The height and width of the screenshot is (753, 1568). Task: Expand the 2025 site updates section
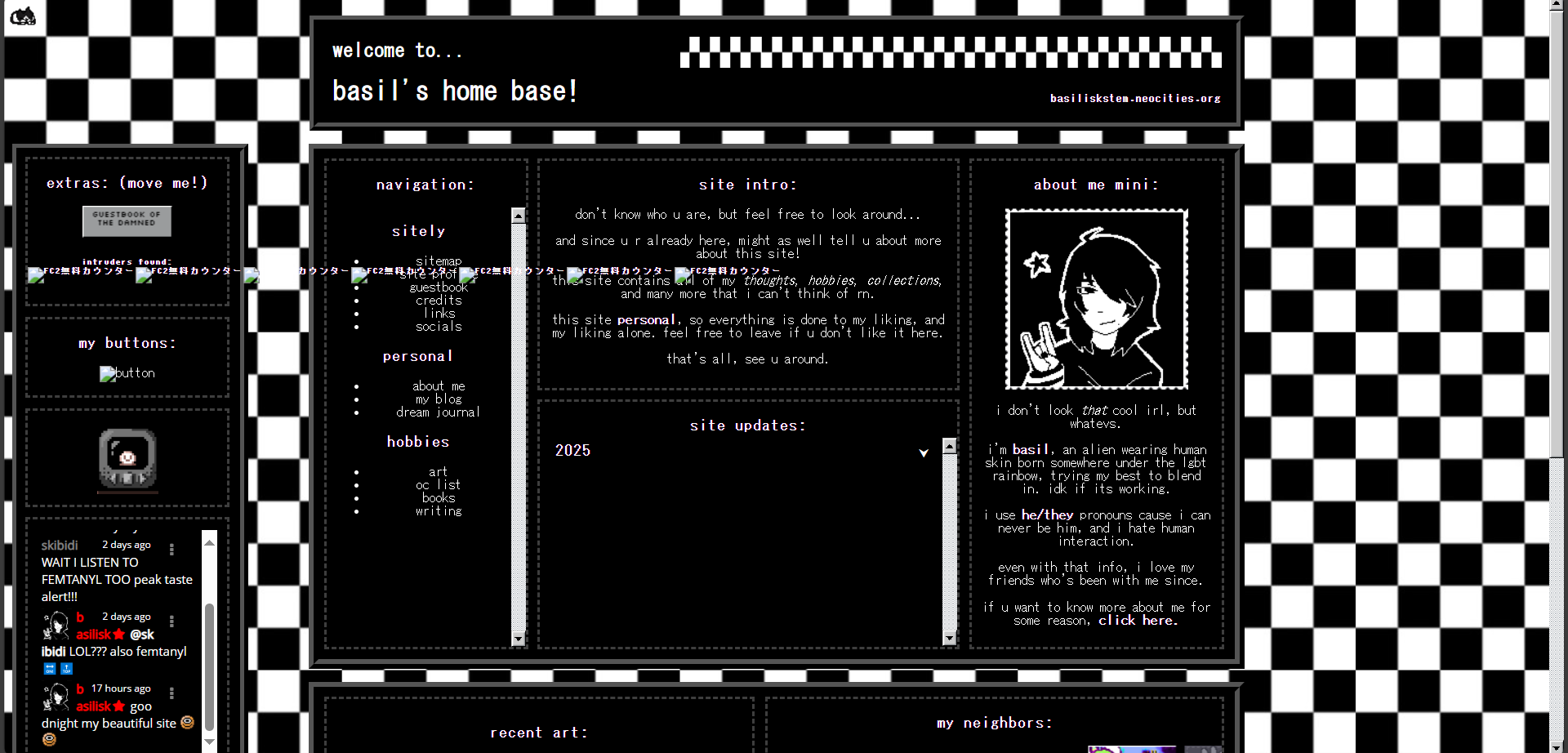click(x=742, y=451)
